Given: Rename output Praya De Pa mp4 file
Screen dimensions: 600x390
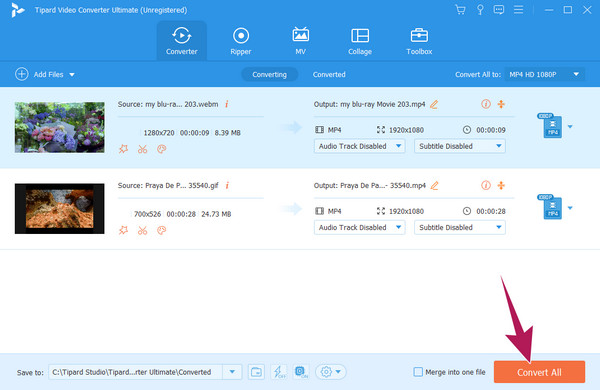Looking at the screenshot, I should point(434,185).
